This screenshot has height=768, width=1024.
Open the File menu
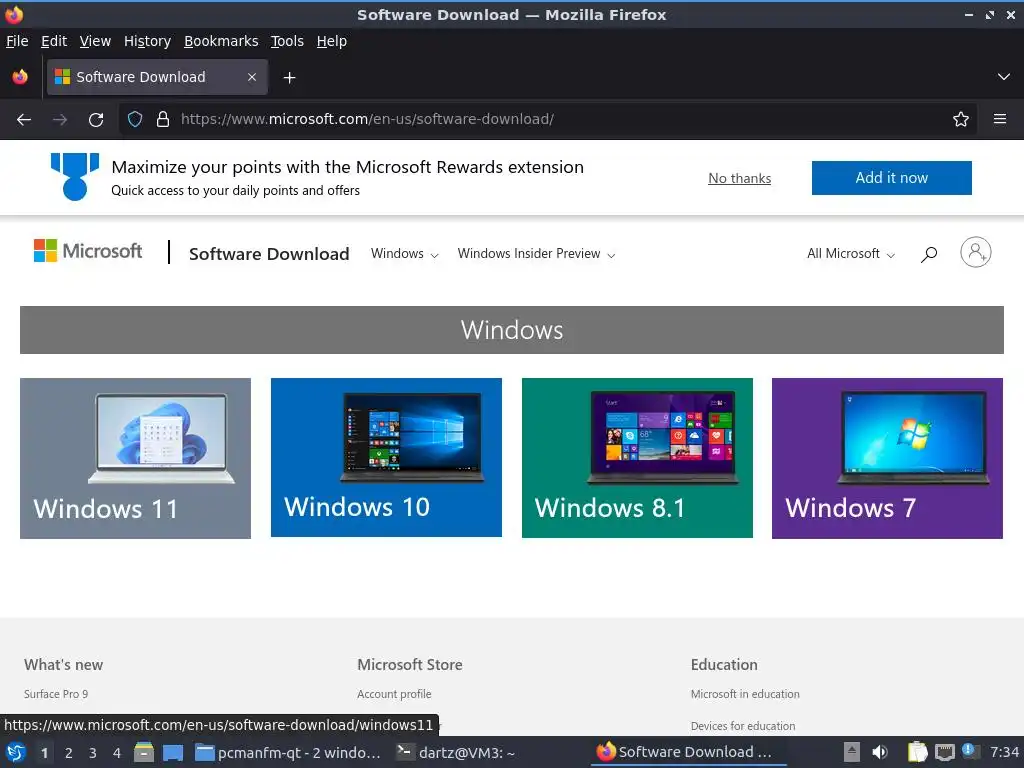[x=17, y=41]
